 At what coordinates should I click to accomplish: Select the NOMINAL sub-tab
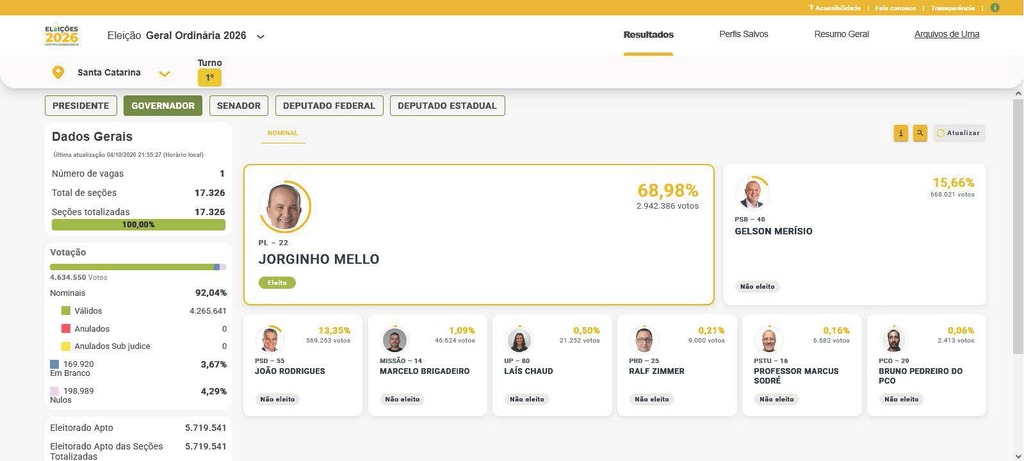283,133
